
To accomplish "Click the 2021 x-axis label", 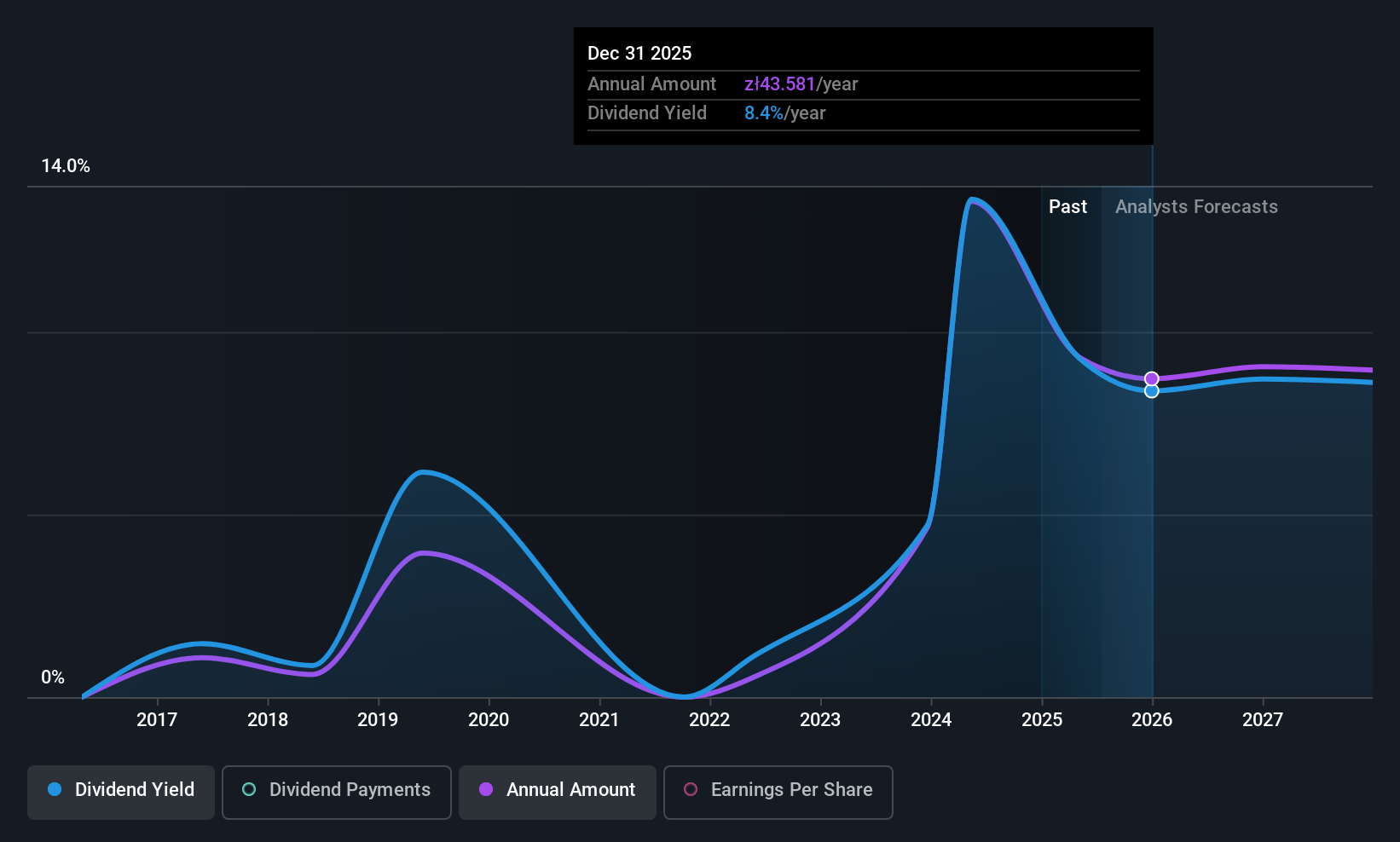I will point(599,720).
